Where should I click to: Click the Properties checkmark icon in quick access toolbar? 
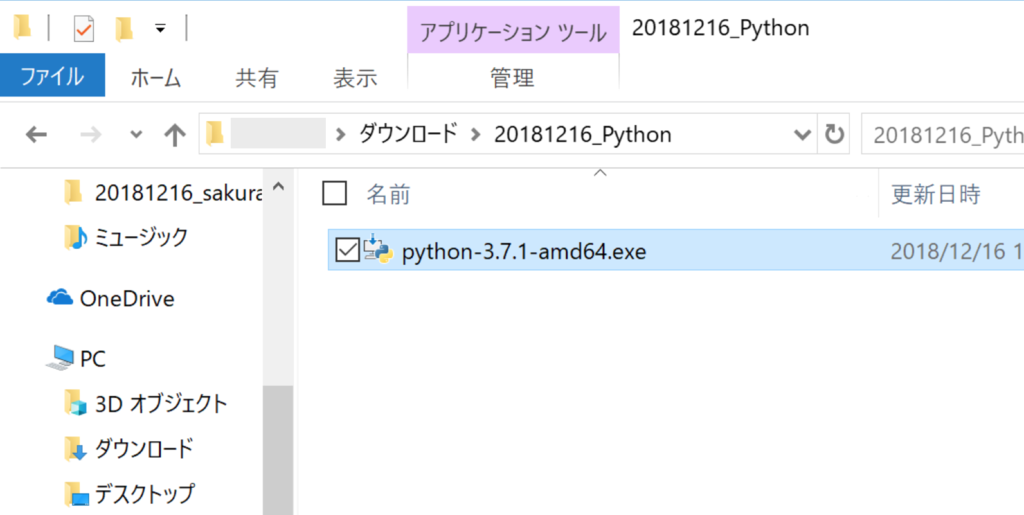click(84, 28)
